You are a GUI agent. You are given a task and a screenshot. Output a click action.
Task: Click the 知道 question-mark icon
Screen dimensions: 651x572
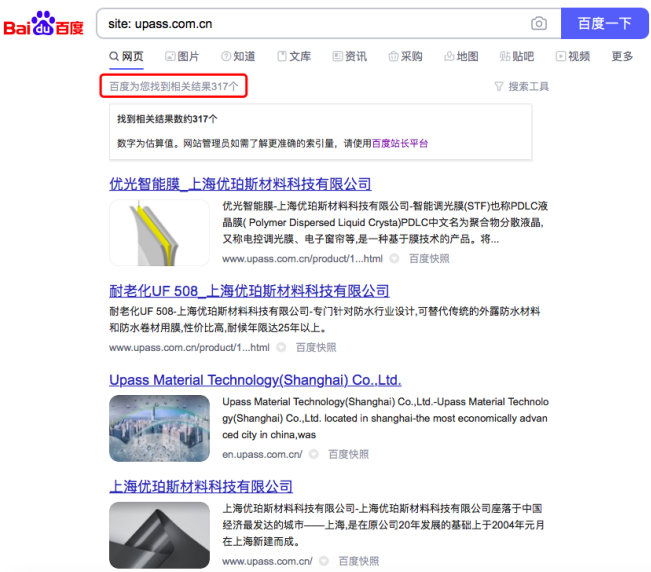tap(226, 56)
